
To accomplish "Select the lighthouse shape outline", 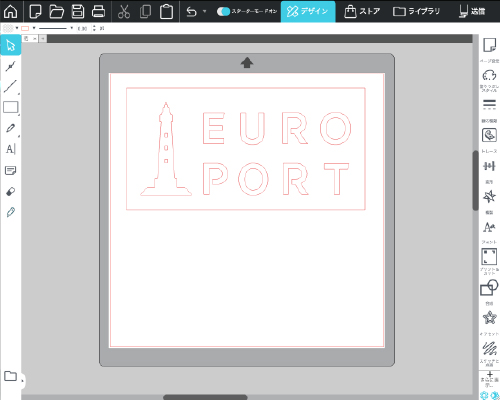I will click(x=166, y=149).
